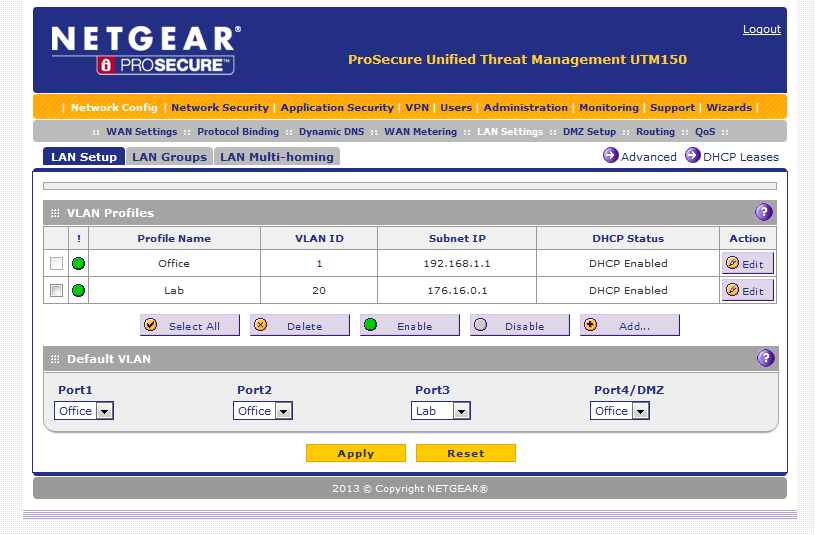Click the Disable button
This screenshot has width=815, height=535.
pyautogui.click(x=520, y=325)
